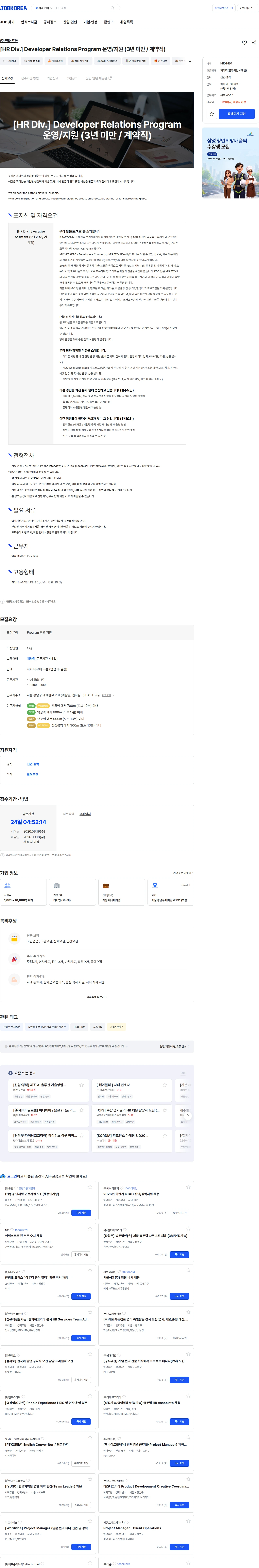Click the heart scrap icon beside the job title

coord(244,43)
